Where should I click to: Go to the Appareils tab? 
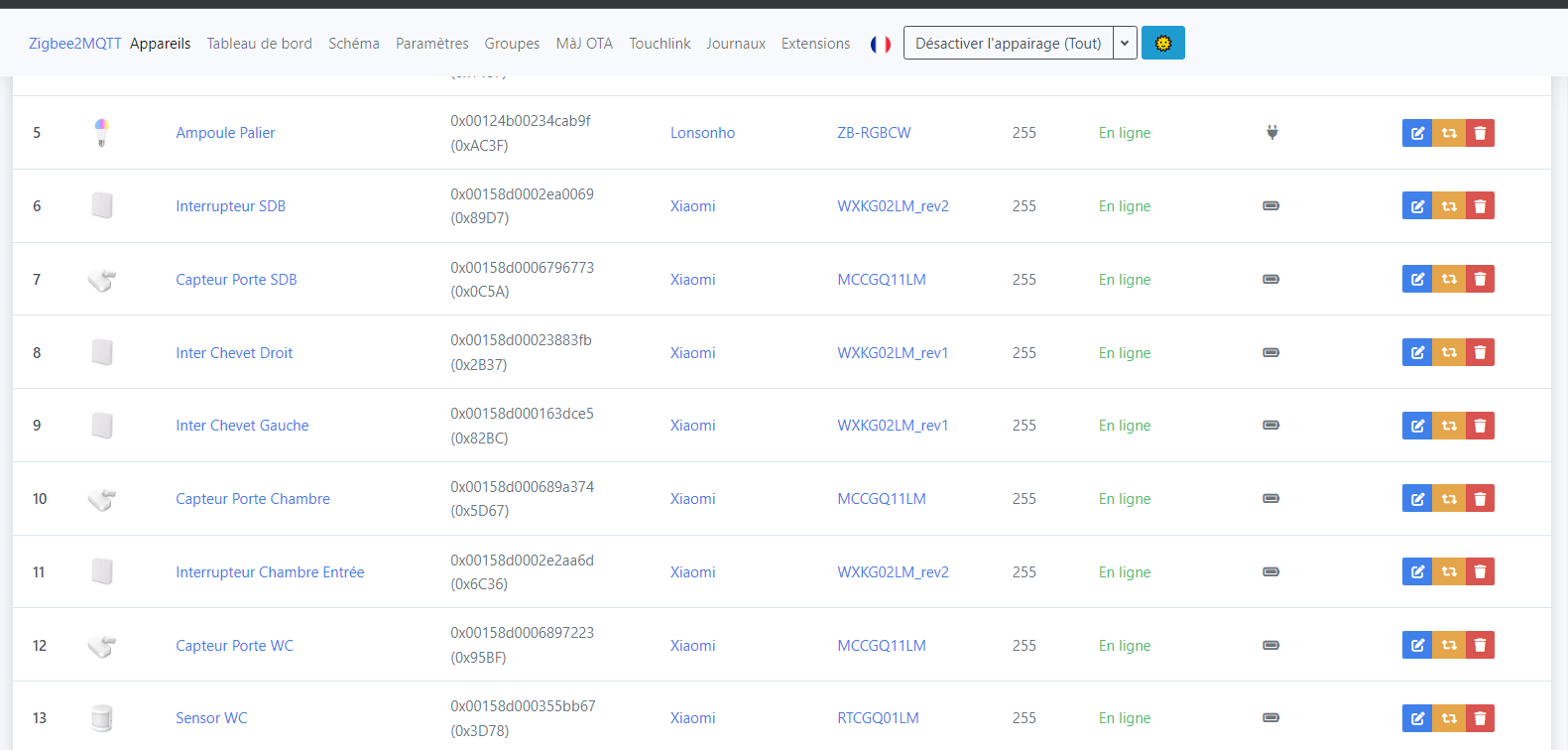pyautogui.click(x=161, y=44)
